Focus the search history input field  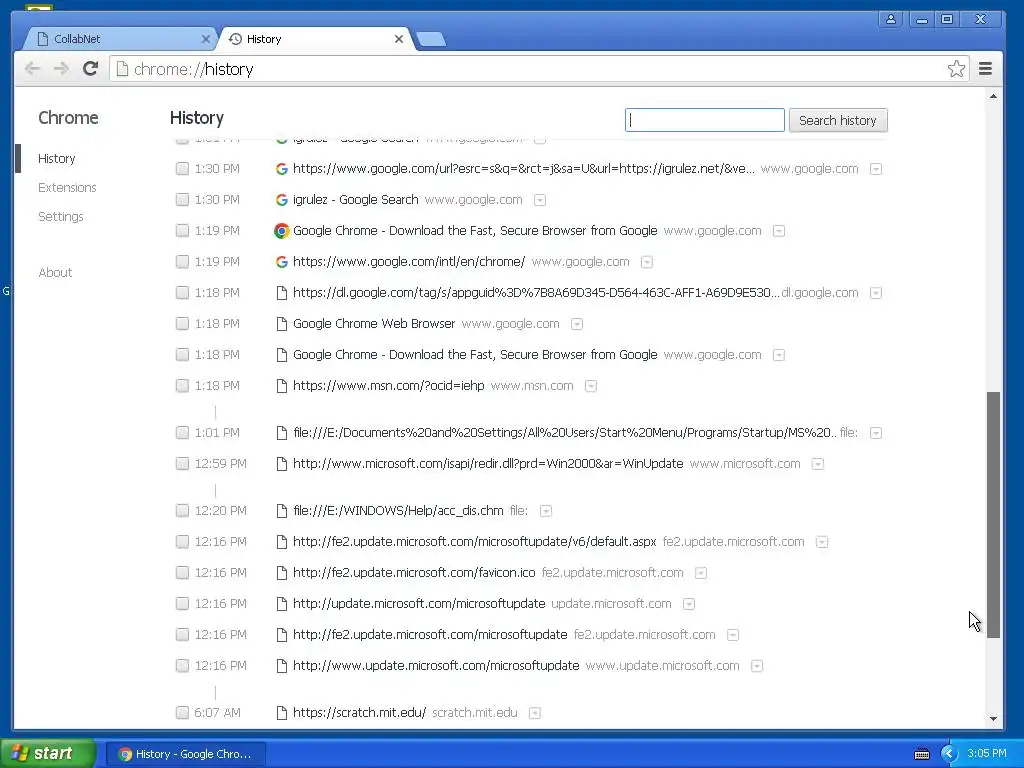point(705,120)
